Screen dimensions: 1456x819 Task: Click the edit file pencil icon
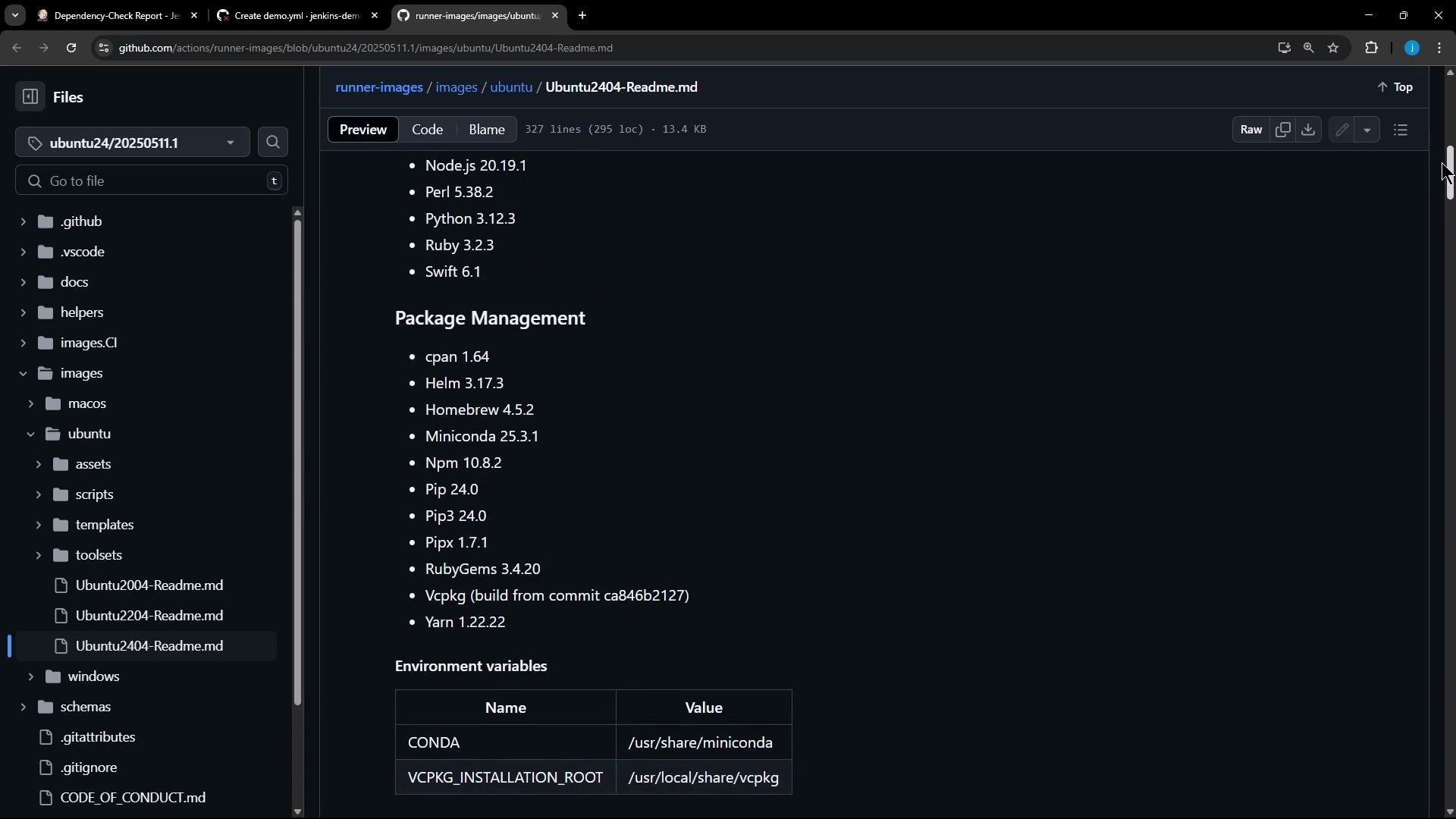click(1342, 130)
